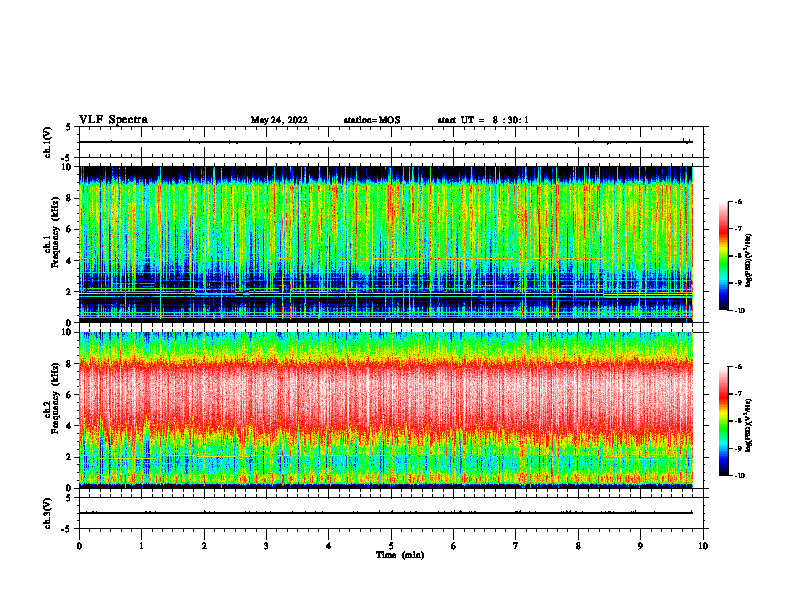Click the ch.1 color scale label "-6"
792x612 pixels.
point(739,201)
